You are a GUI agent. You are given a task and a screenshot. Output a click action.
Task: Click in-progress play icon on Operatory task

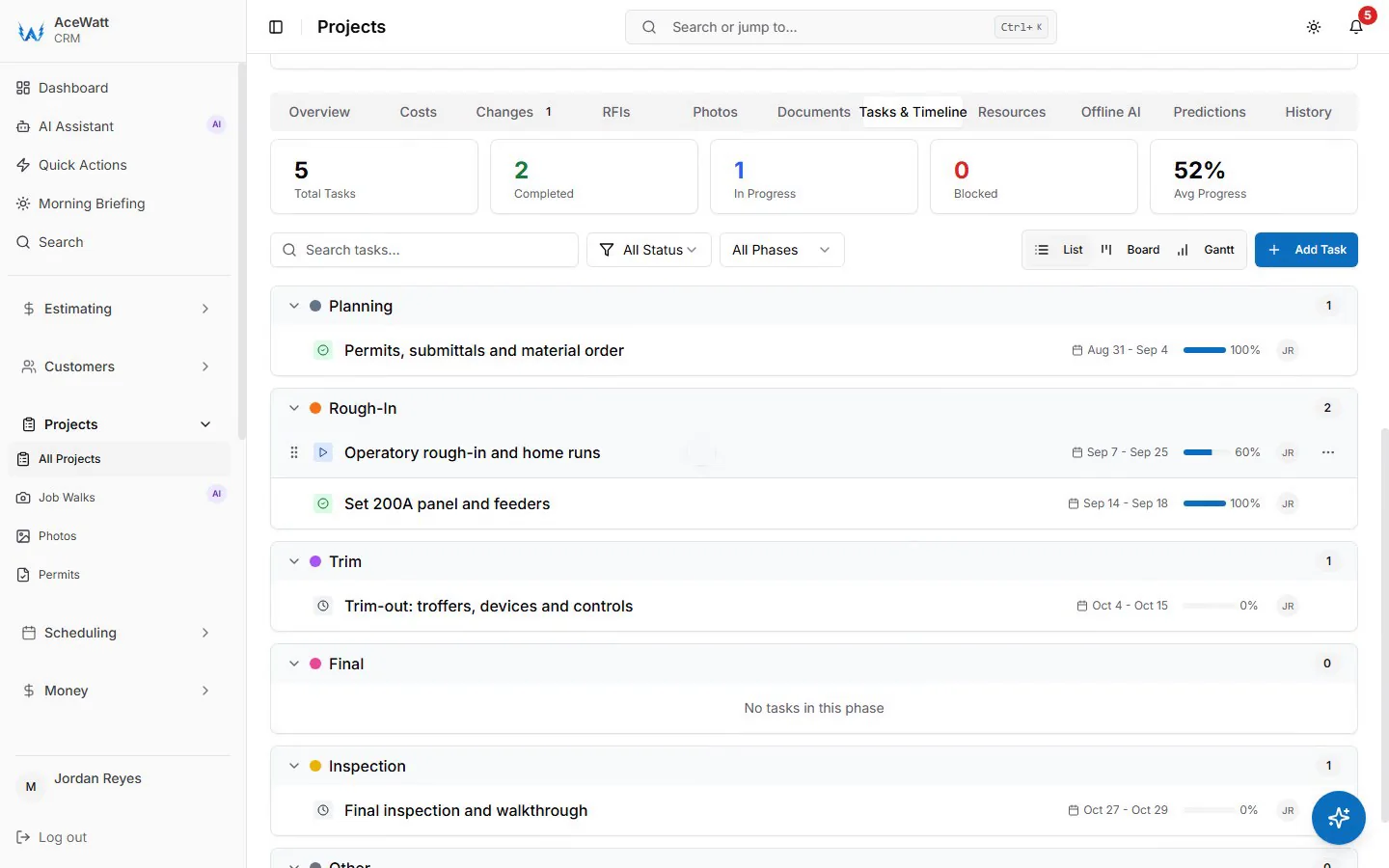(323, 452)
